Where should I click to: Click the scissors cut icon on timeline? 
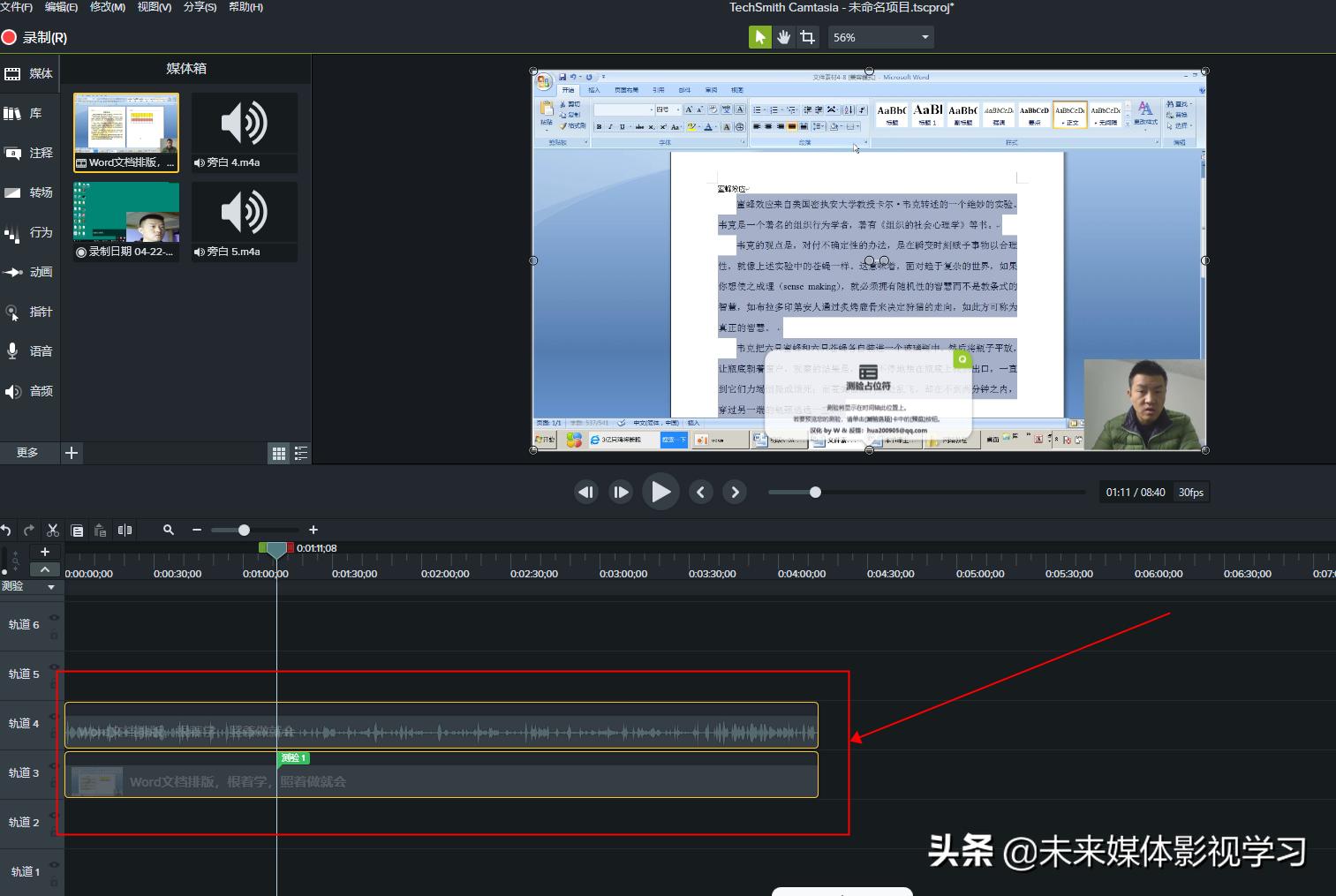pos(53,530)
